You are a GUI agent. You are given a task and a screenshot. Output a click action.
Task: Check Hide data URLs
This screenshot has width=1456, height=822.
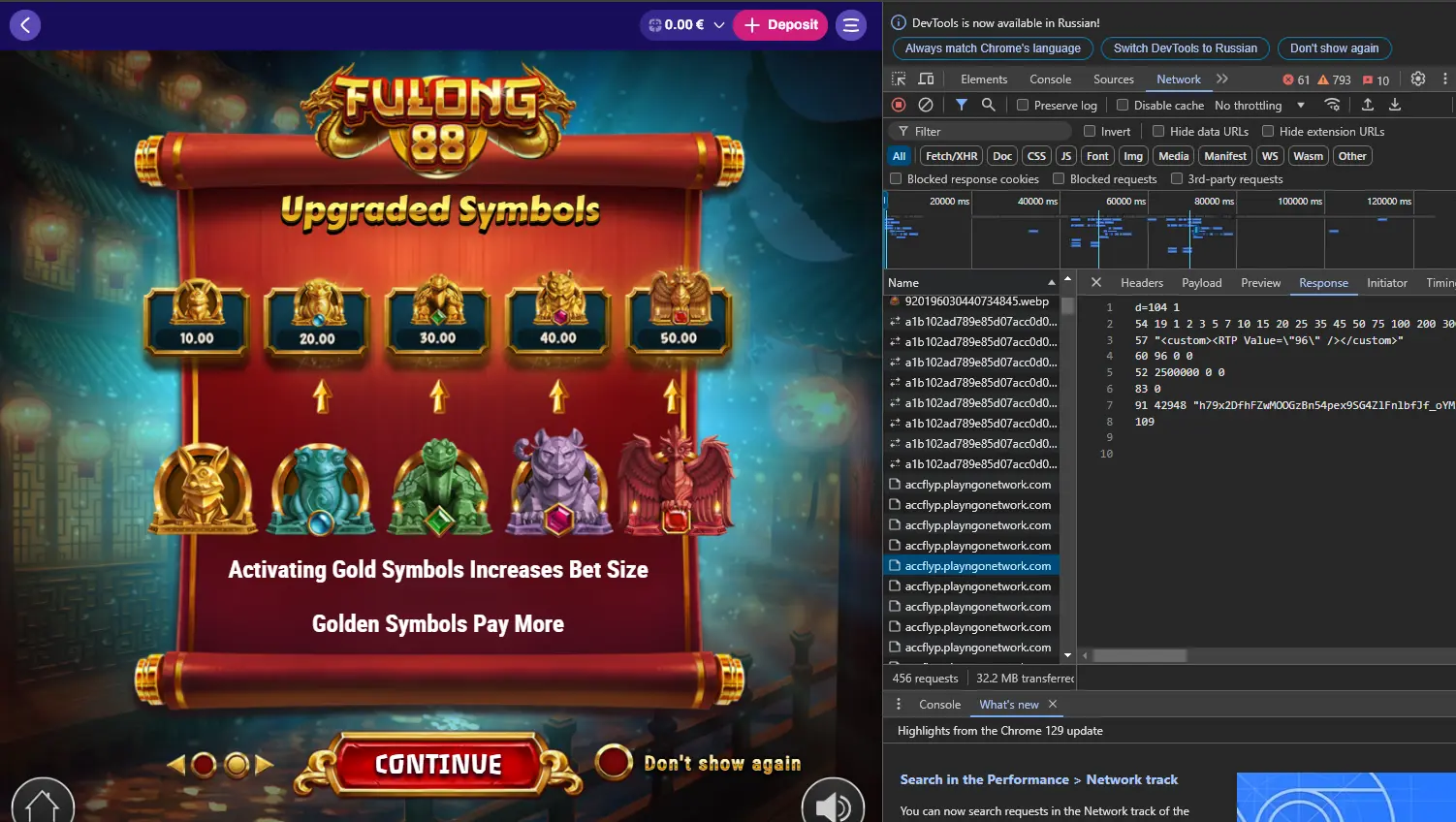(x=1158, y=131)
